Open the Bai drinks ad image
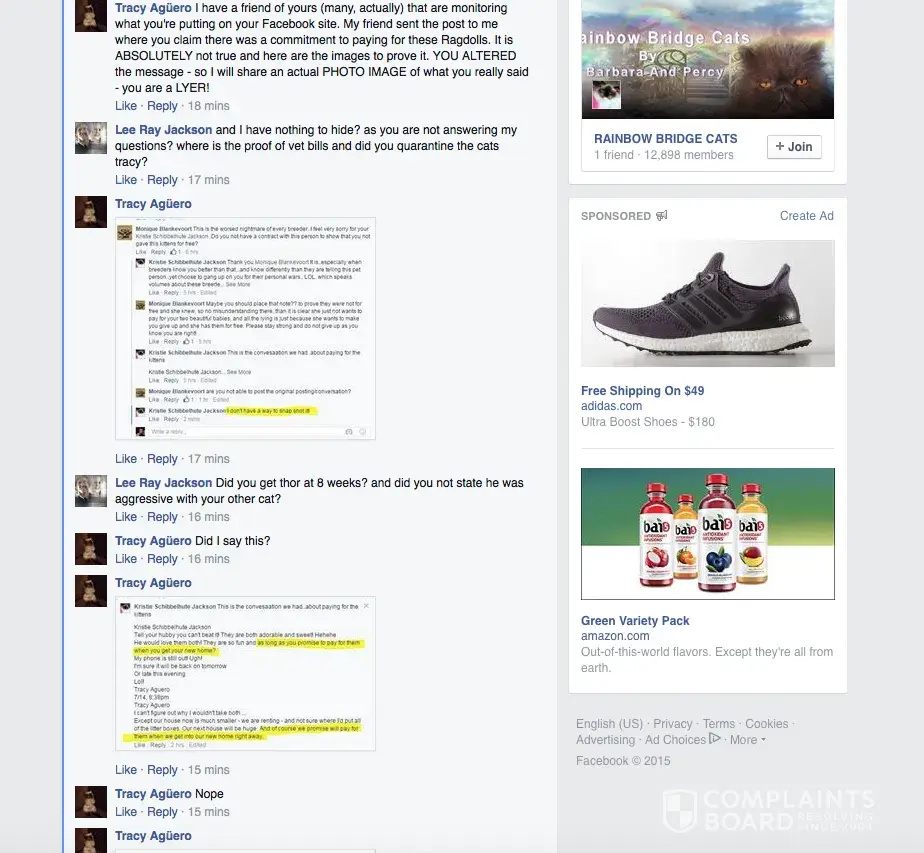This screenshot has height=853, width=924. pos(708,534)
